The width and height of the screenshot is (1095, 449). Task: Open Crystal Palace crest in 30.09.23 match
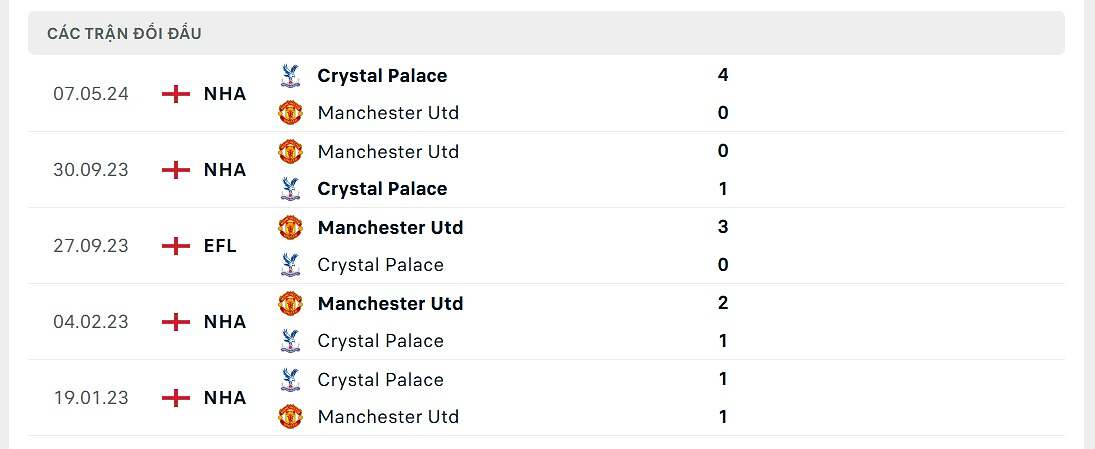pyautogui.click(x=290, y=189)
